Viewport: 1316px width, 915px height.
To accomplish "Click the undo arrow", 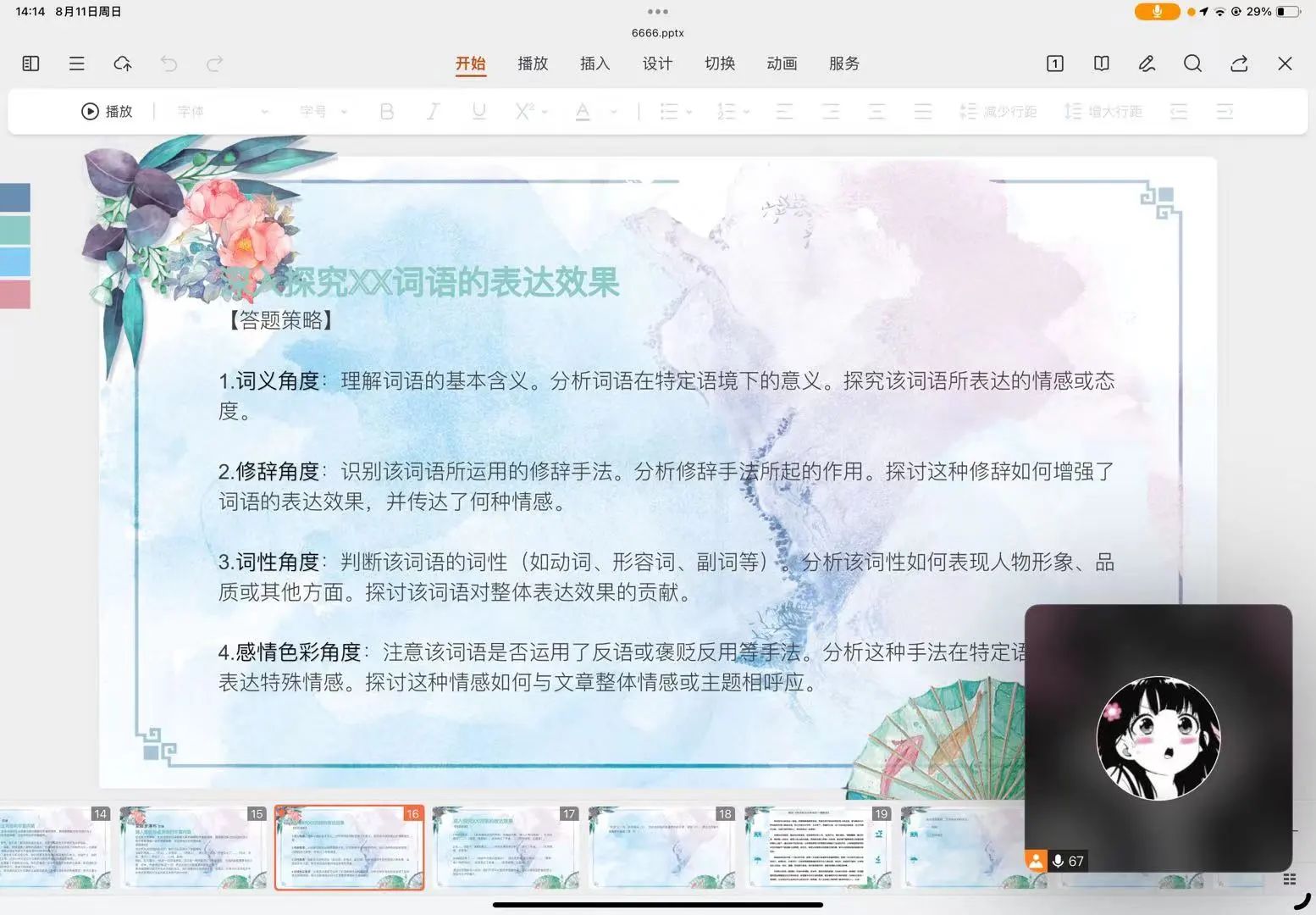I will pyautogui.click(x=169, y=64).
